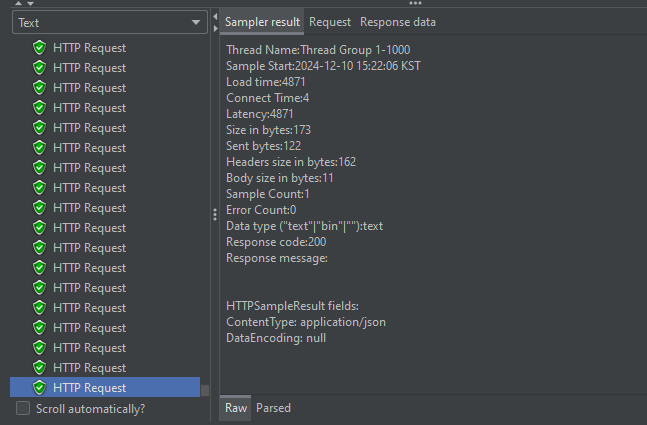Select the Raw view tab
The height and width of the screenshot is (425, 647).
pyautogui.click(x=236, y=408)
